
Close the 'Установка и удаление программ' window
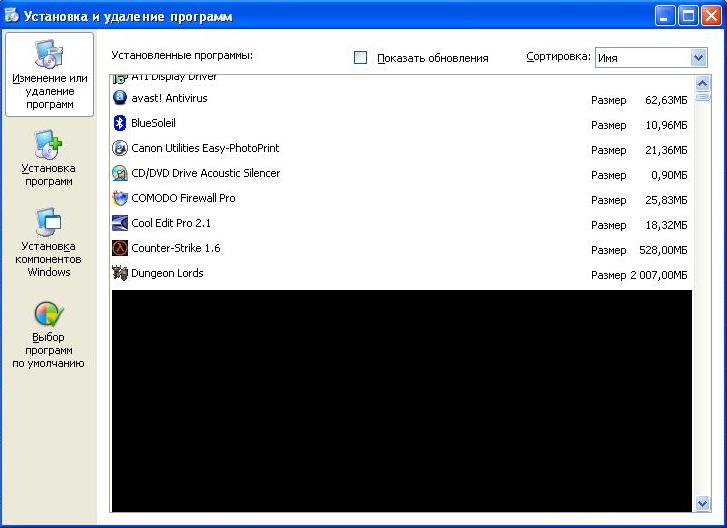point(711,15)
